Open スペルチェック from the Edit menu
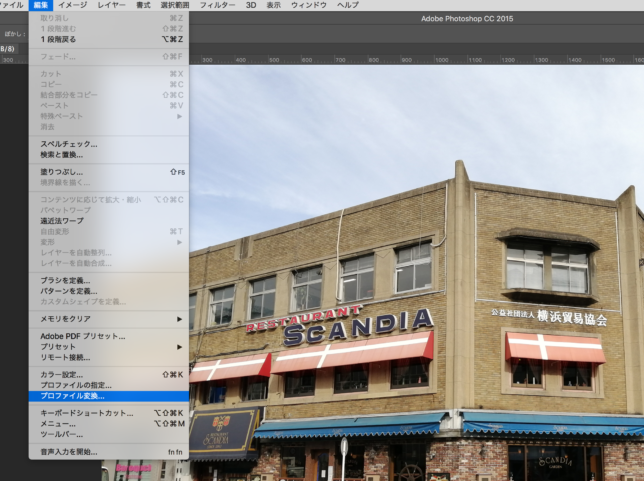The image size is (644, 481). pyautogui.click(x=62, y=144)
